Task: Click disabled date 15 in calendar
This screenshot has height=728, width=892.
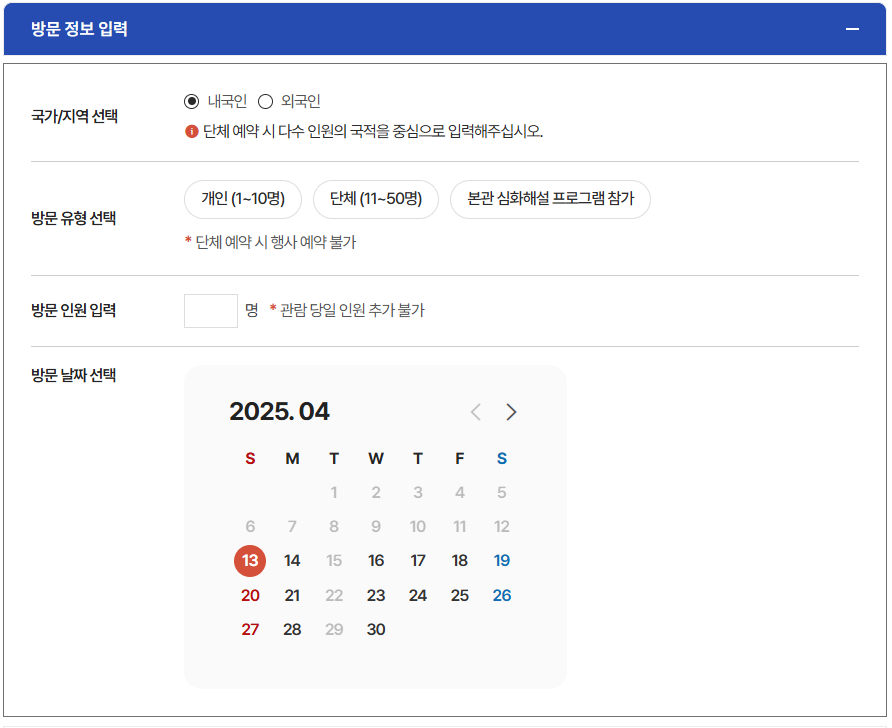Action: click(x=334, y=561)
